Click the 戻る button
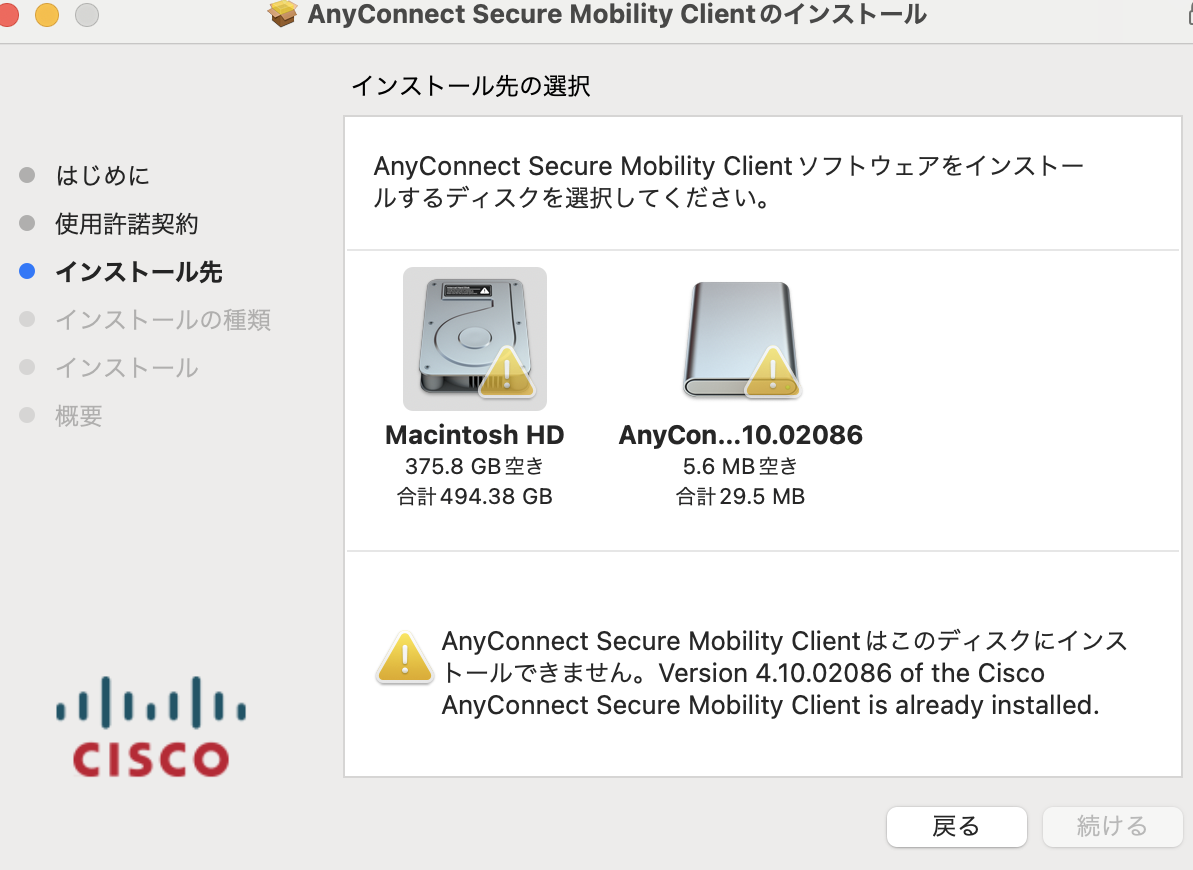The width and height of the screenshot is (1193, 870). (x=956, y=827)
